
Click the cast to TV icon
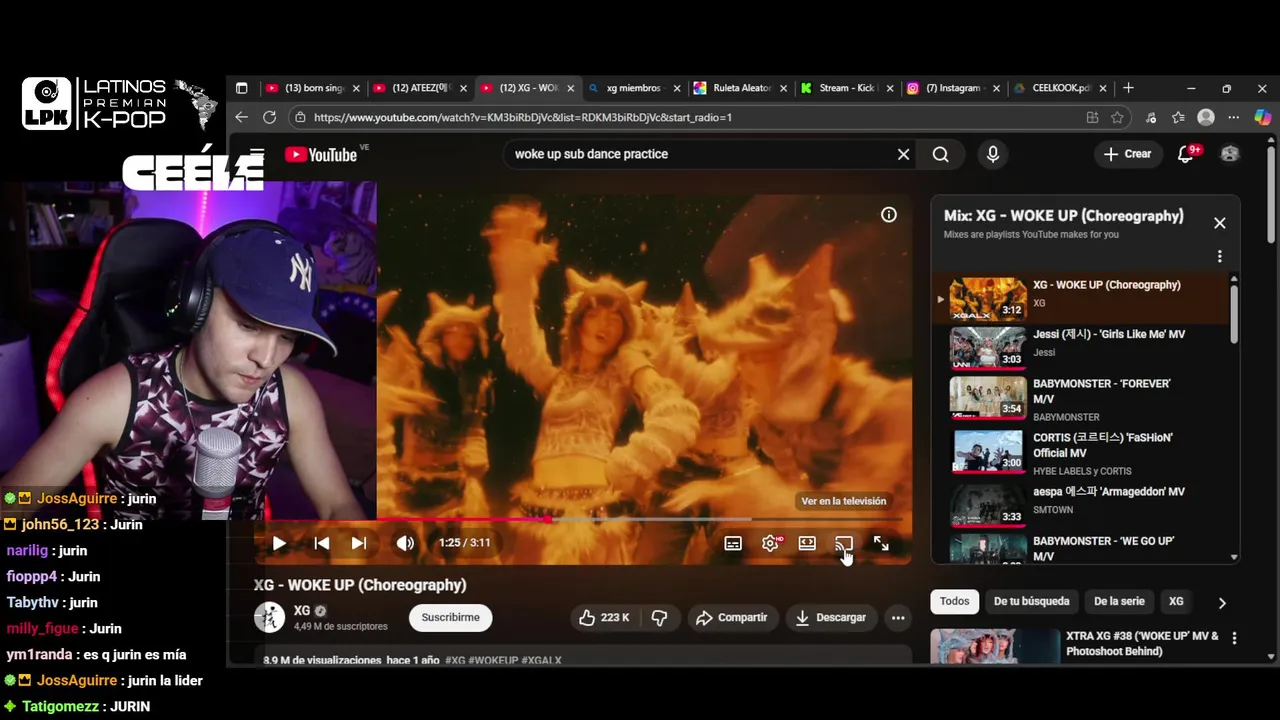pyautogui.click(x=844, y=543)
